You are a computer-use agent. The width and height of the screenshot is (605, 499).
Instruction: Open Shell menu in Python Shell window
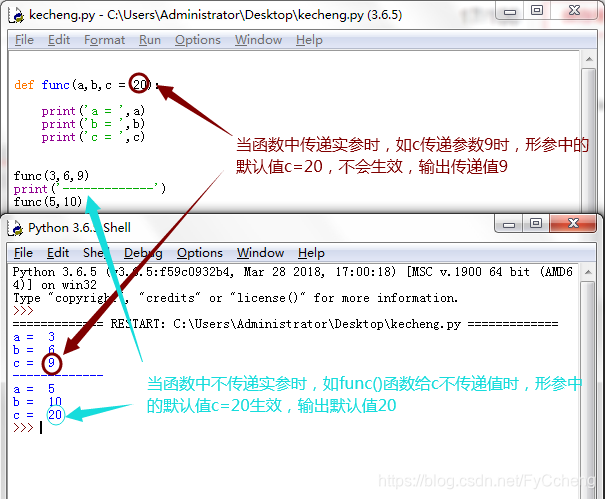[x=96, y=253]
